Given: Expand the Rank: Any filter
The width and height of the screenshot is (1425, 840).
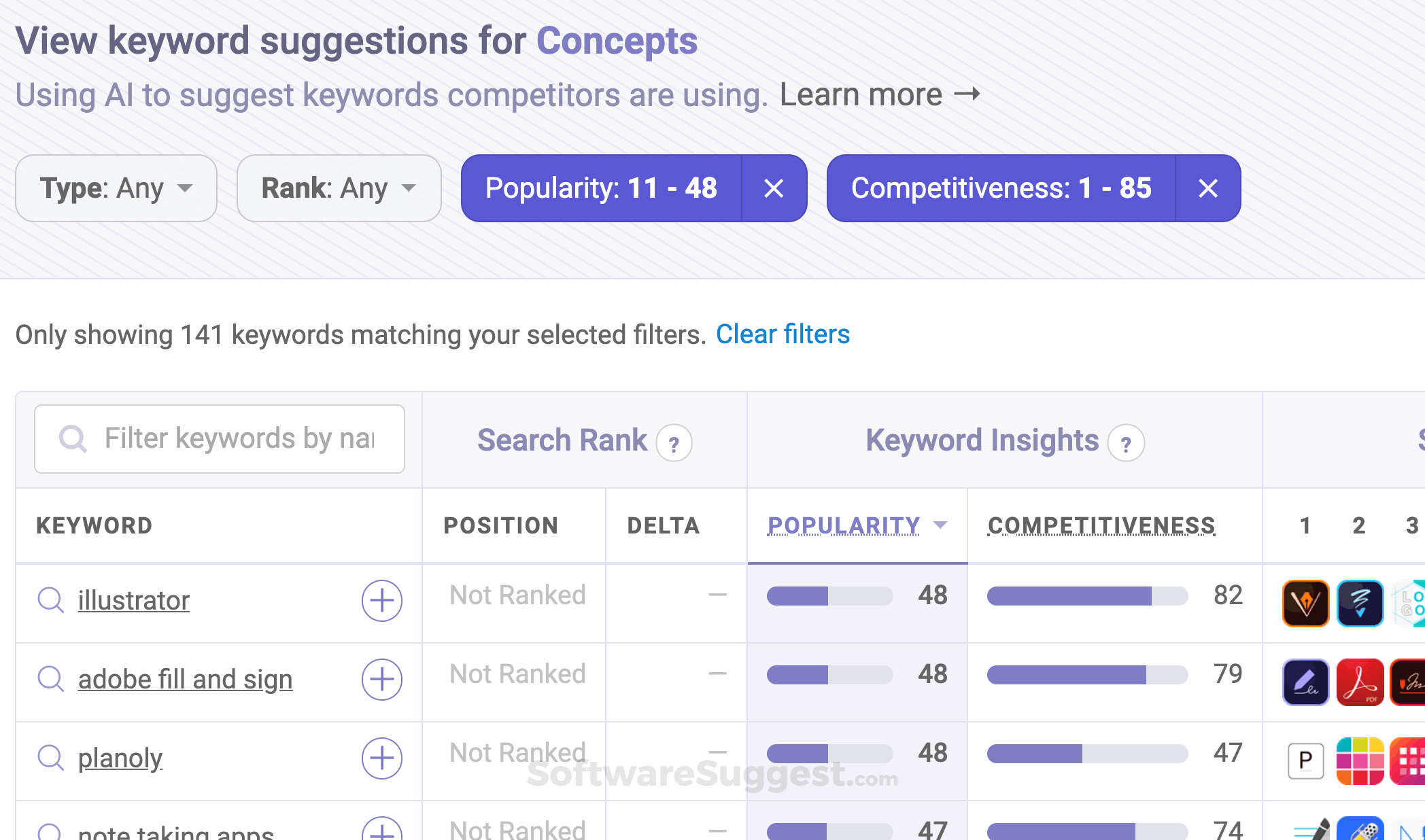Looking at the screenshot, I should pos(338,188).
